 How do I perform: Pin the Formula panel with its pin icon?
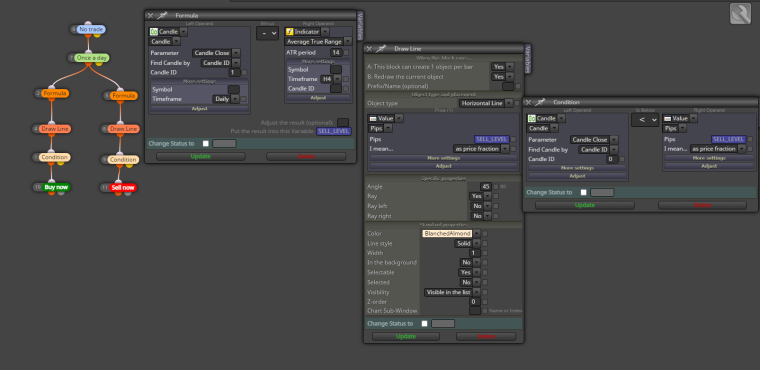[x=163, y=16]
